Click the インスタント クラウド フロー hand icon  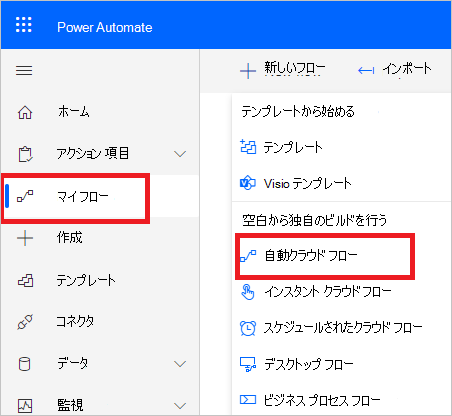click(x=248, y=292)
